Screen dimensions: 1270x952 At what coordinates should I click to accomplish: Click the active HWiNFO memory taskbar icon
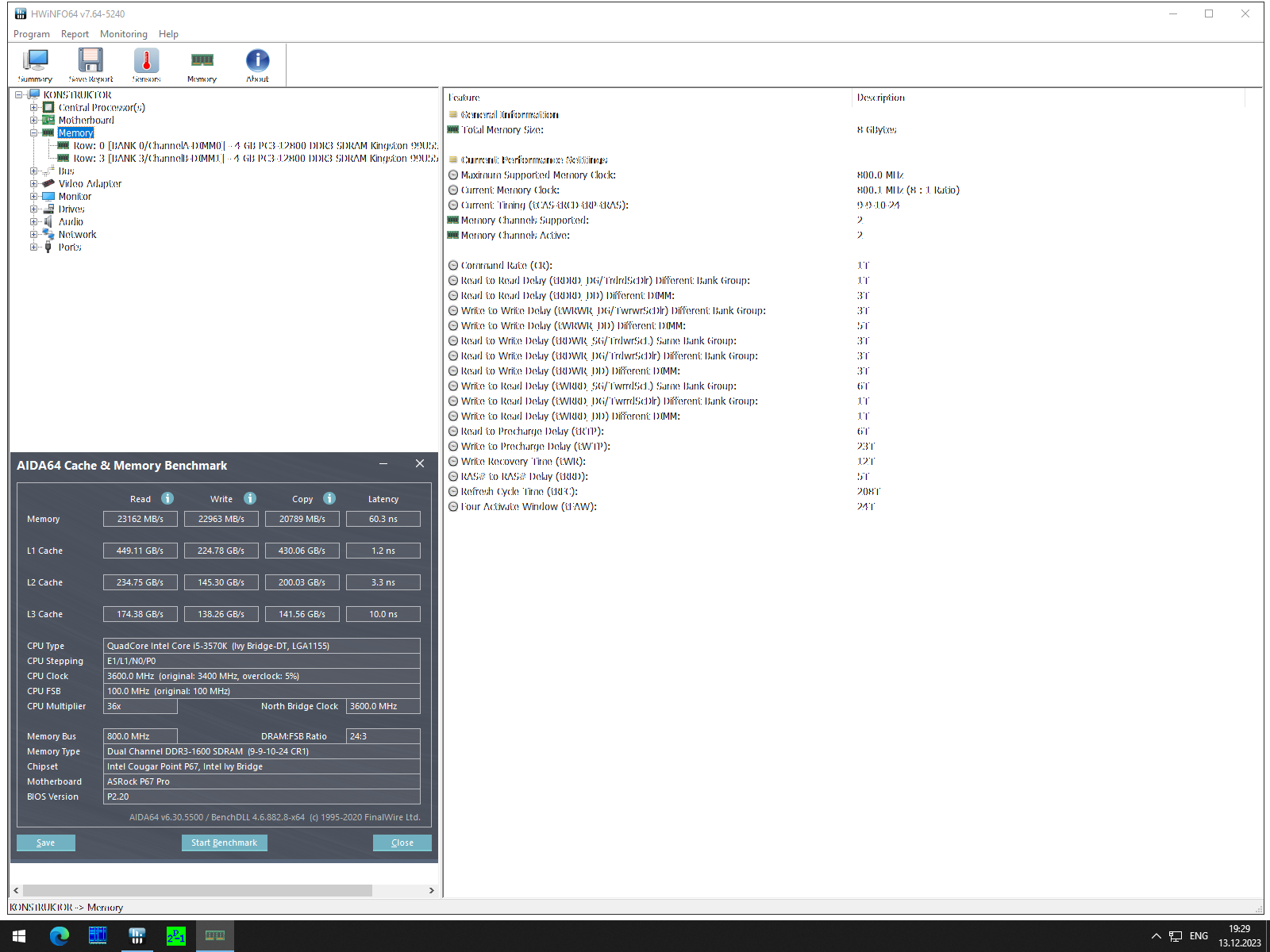click(x=215, y=936)
